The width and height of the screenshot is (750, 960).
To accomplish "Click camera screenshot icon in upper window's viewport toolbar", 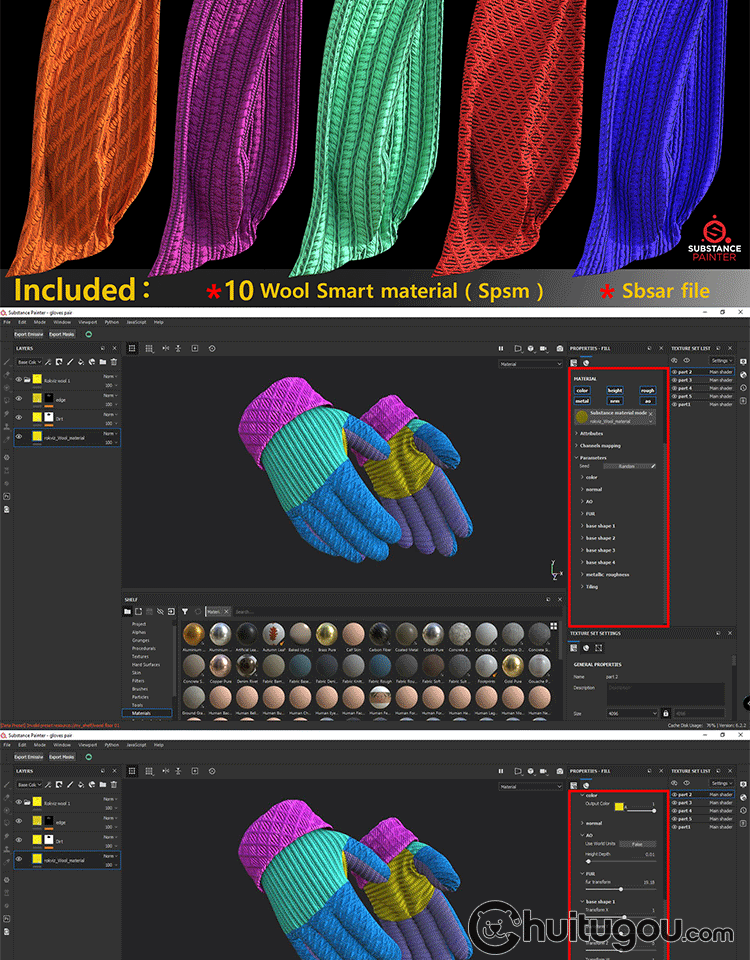I will (x=560, y=348).
